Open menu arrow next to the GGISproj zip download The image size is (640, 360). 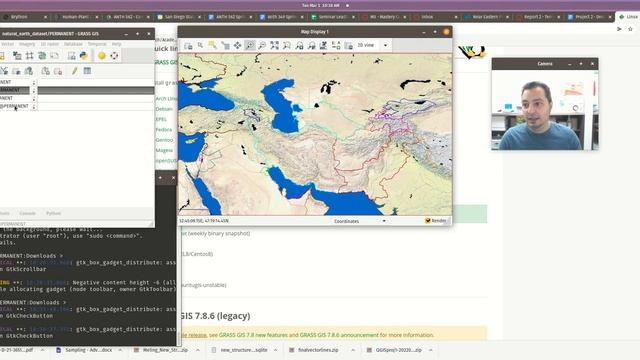(431, 350)
